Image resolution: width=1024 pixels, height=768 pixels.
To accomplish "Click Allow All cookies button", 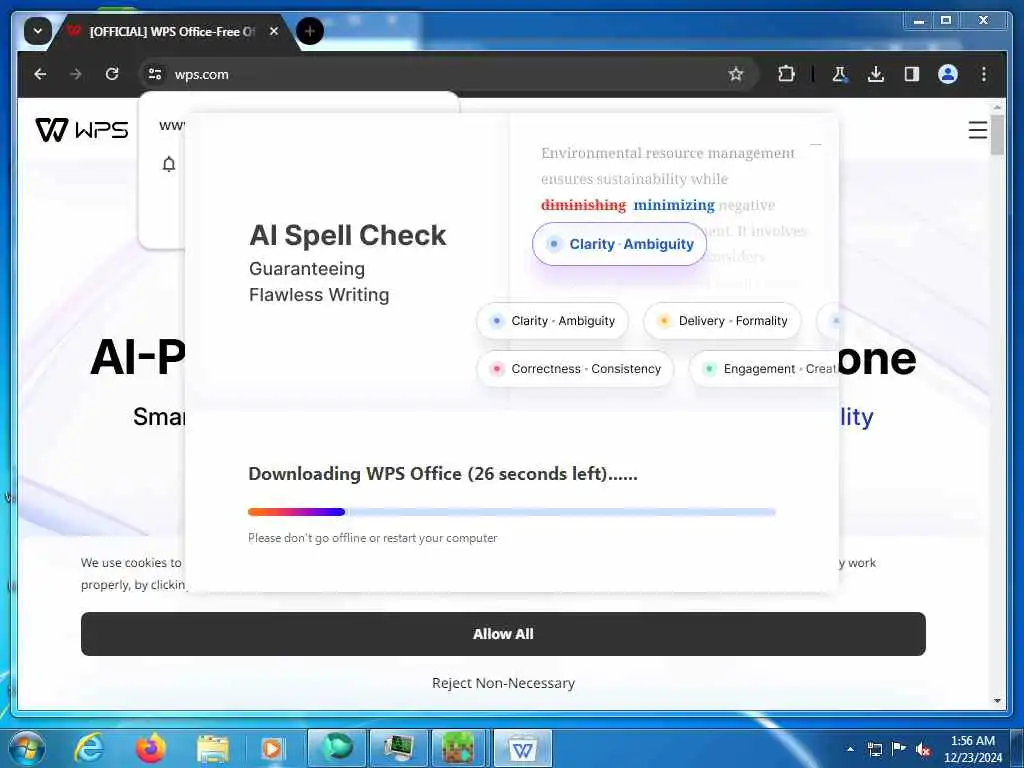I will 503,634.
